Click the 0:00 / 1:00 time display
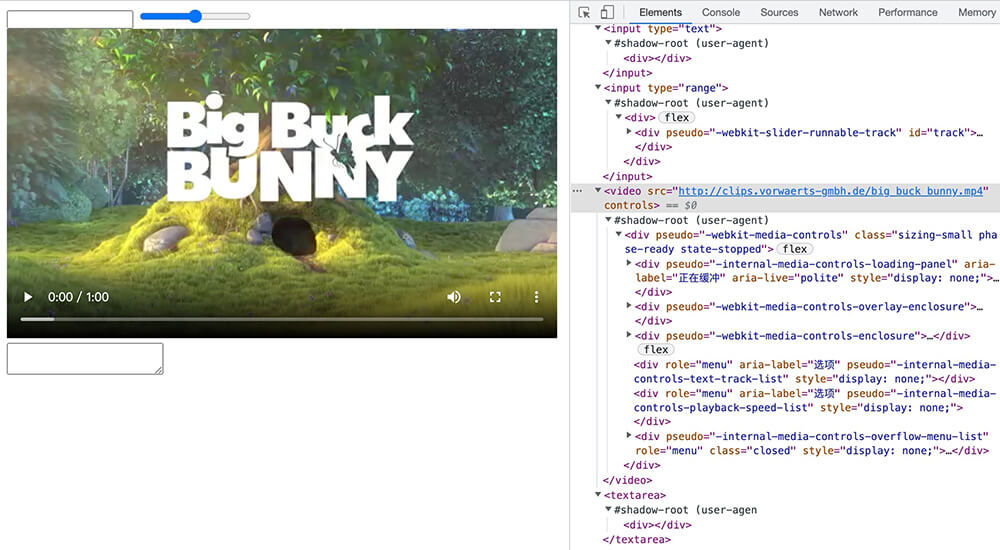This screenshot has width=1000, height=550. pyautogui.click(x=78, y=297)
